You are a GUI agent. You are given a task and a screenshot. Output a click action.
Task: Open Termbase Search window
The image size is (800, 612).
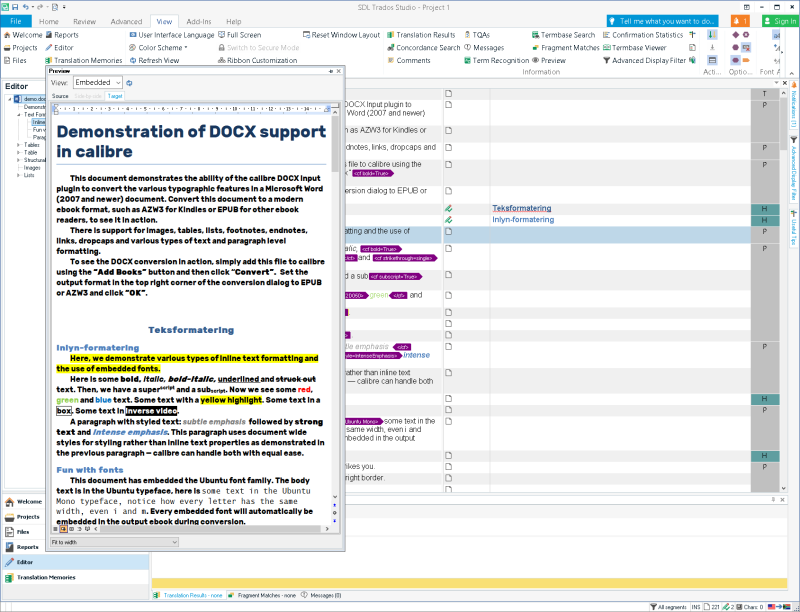(x=563, y=35)
